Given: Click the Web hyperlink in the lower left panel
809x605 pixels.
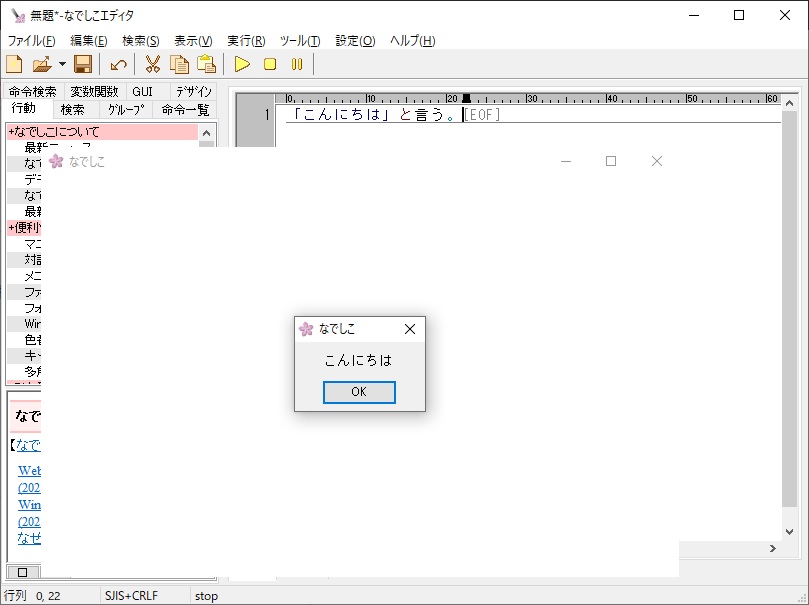Looking at the screenshot, I should pyautogui.click(x=29, y=471).
